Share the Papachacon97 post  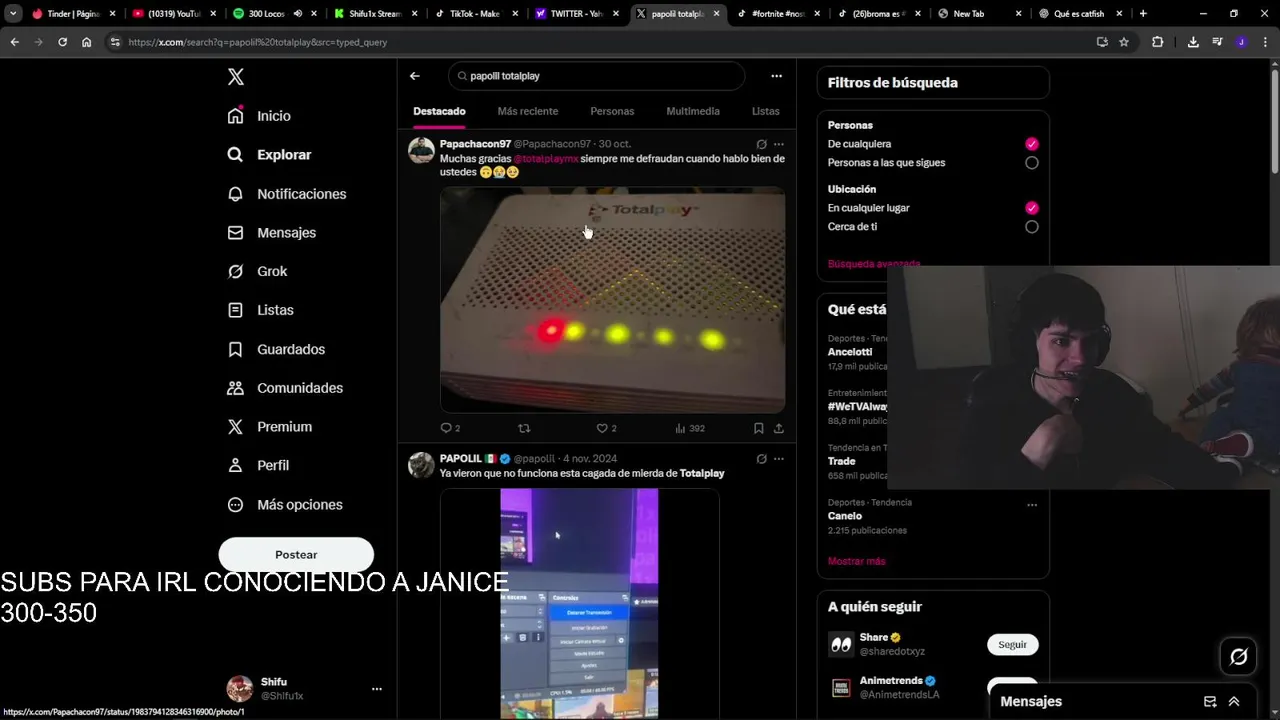779,428
